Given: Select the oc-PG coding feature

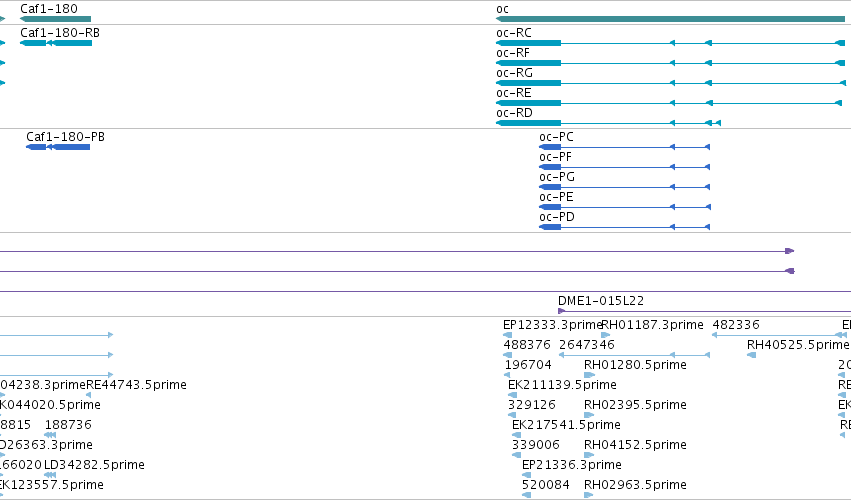Looking at the screenshot, I should tap(625, 187).
